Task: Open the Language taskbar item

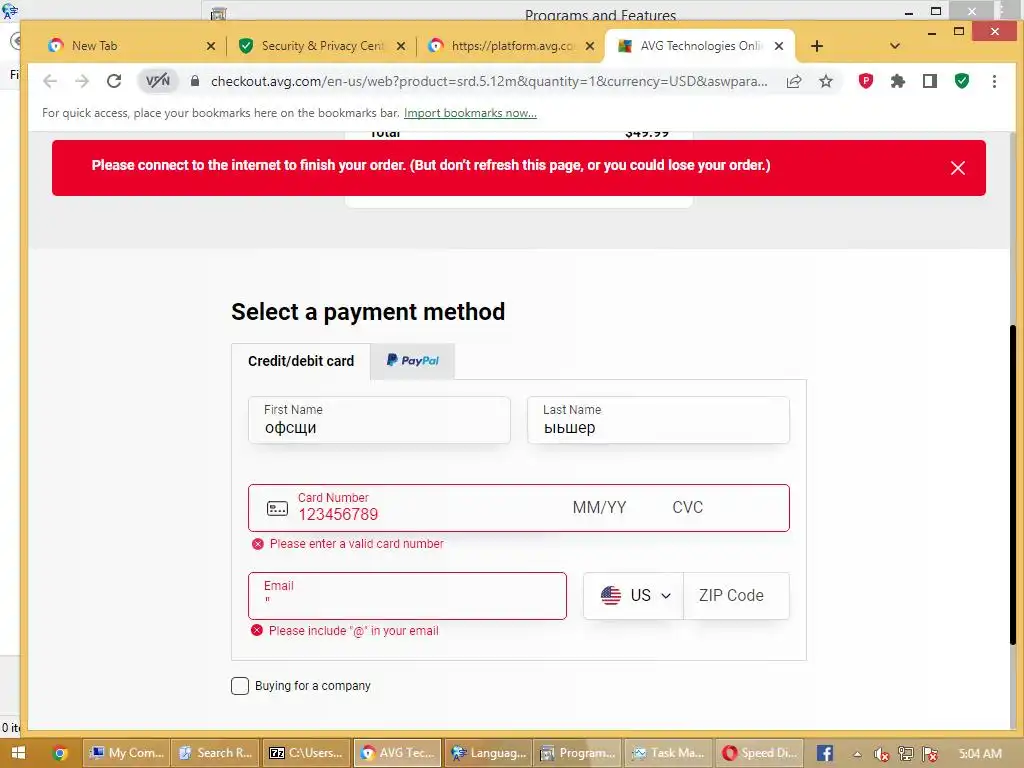Action: tap(488, 753)
